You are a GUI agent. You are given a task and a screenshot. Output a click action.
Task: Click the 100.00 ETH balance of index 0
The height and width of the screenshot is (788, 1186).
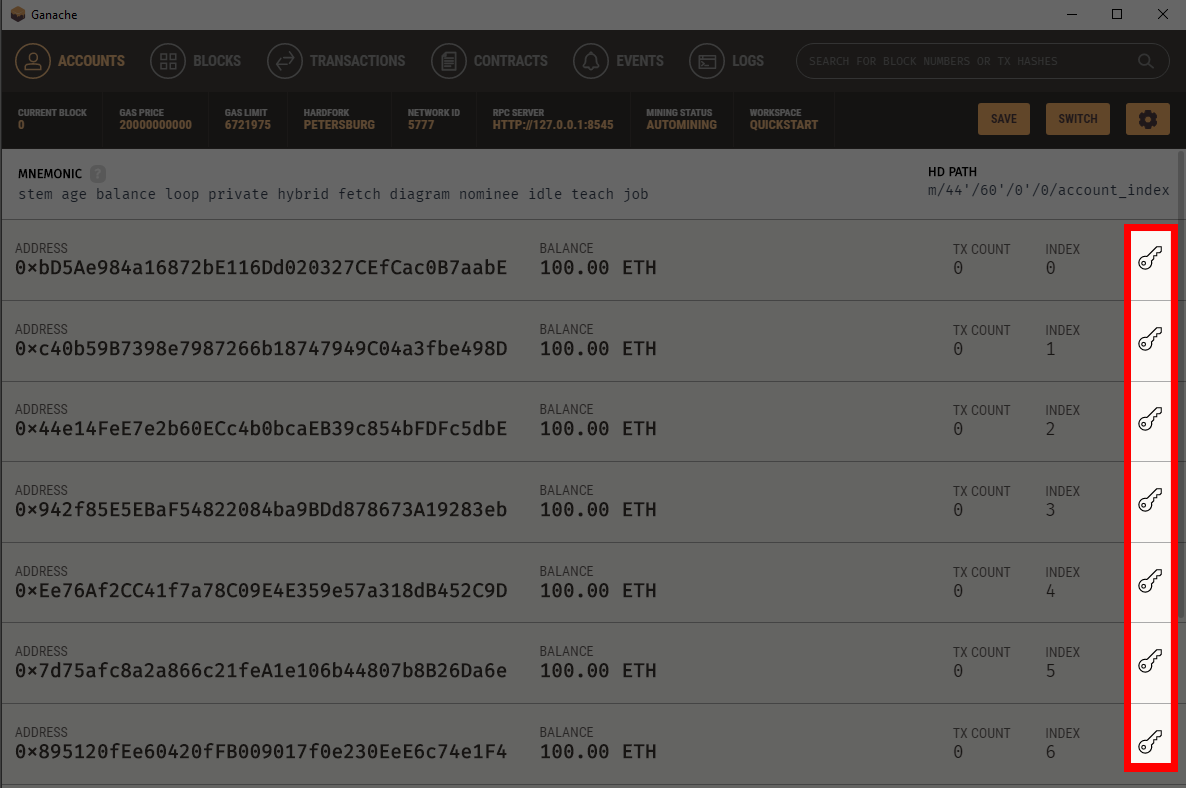(x=598, y=268)
